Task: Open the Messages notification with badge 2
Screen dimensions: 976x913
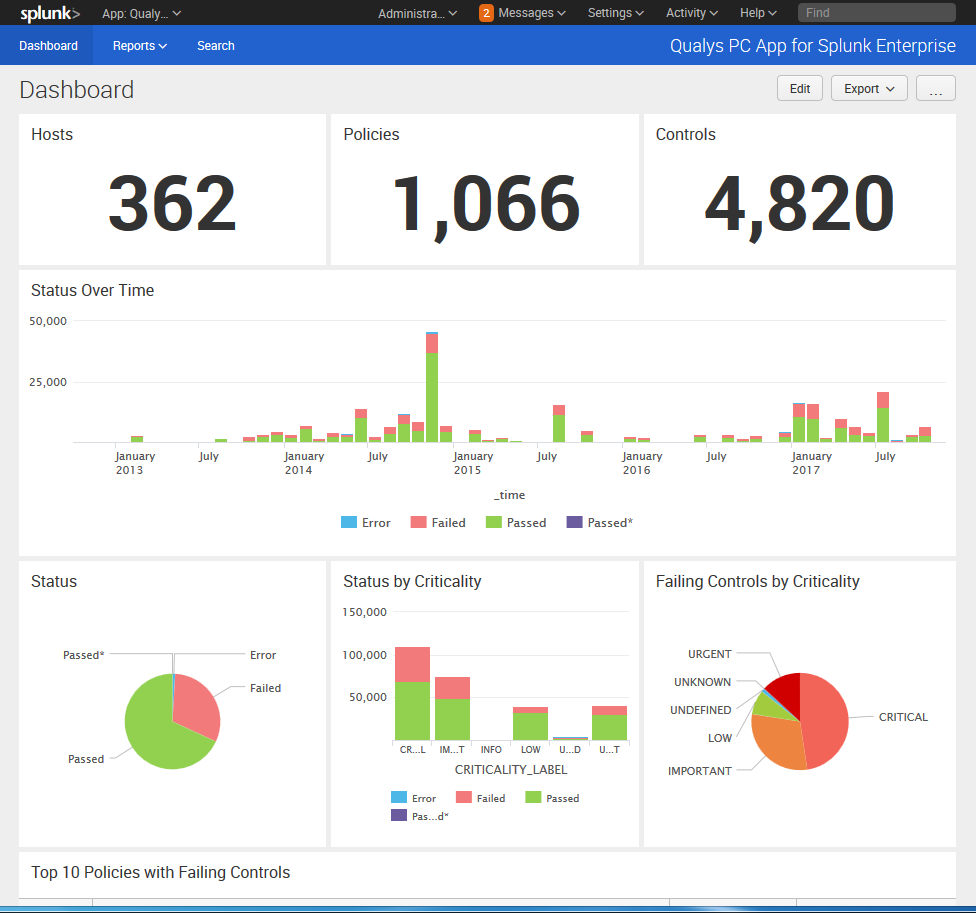Action: tap(520, 13)
